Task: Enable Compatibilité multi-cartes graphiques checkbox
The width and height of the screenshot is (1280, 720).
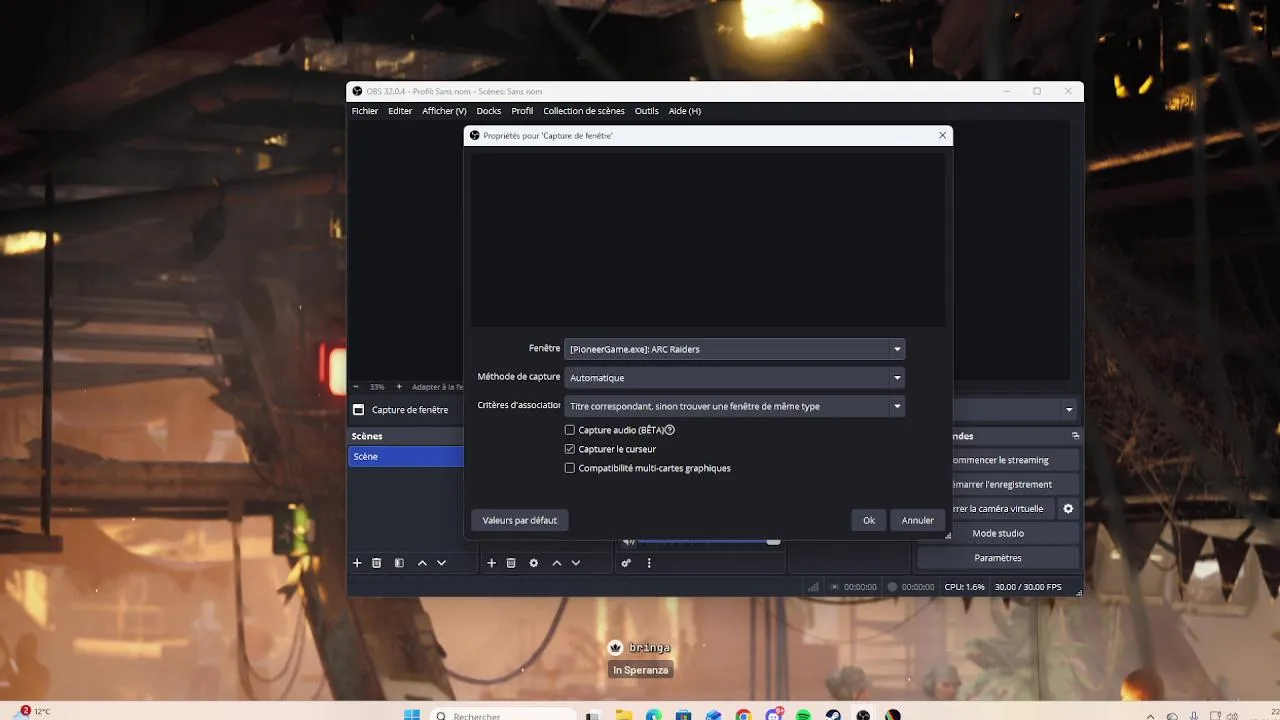Action: point(570,468)
